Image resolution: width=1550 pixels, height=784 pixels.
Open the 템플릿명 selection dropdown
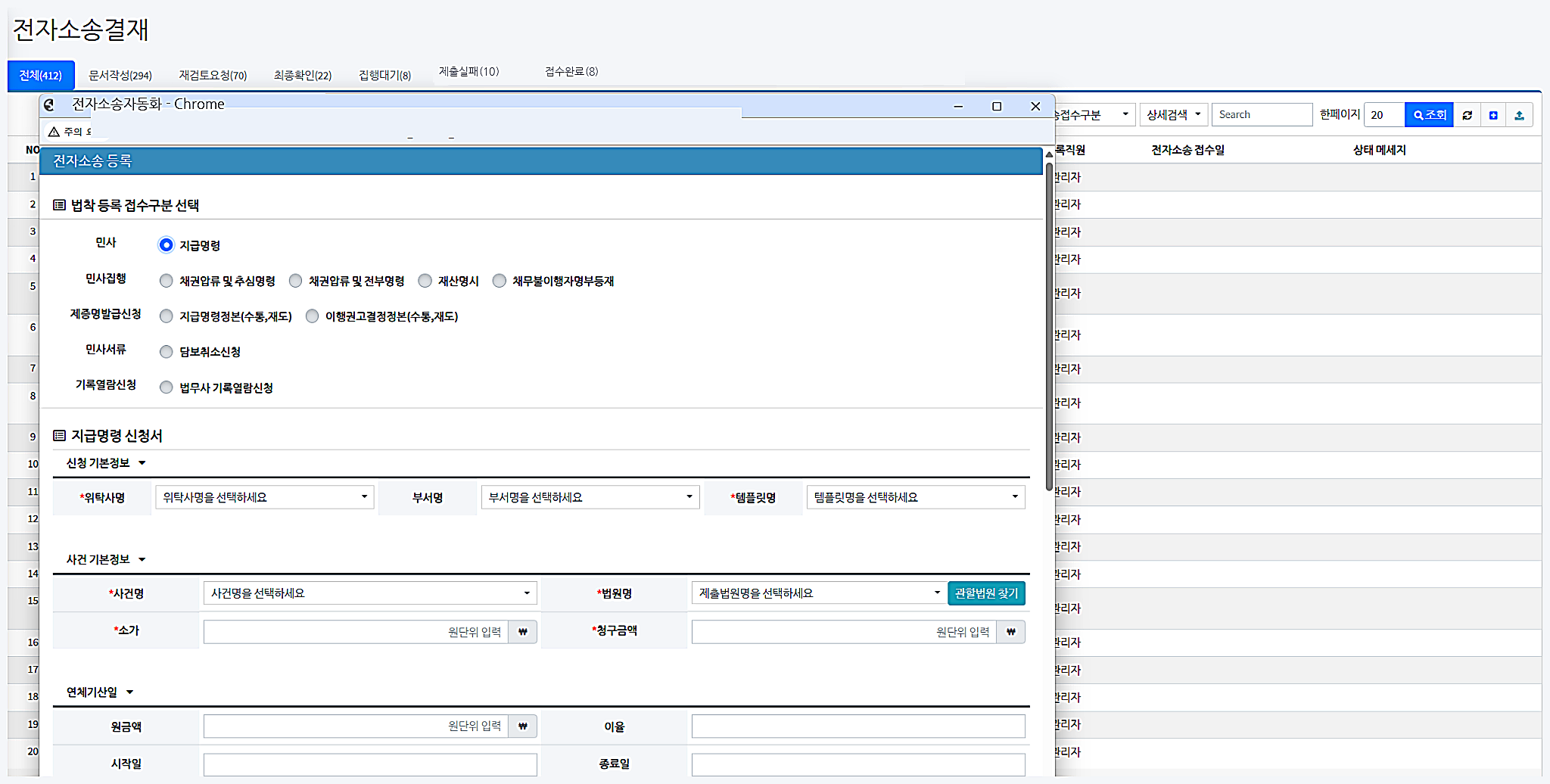(915, 497)
